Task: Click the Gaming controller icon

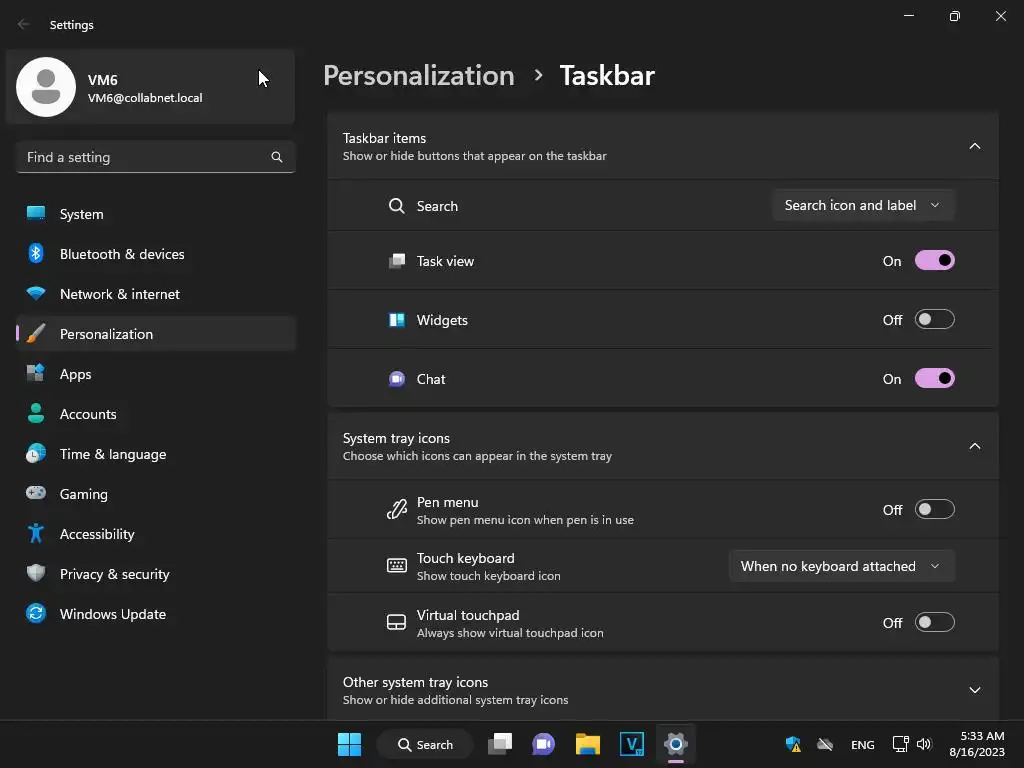Action: point(36,494)
